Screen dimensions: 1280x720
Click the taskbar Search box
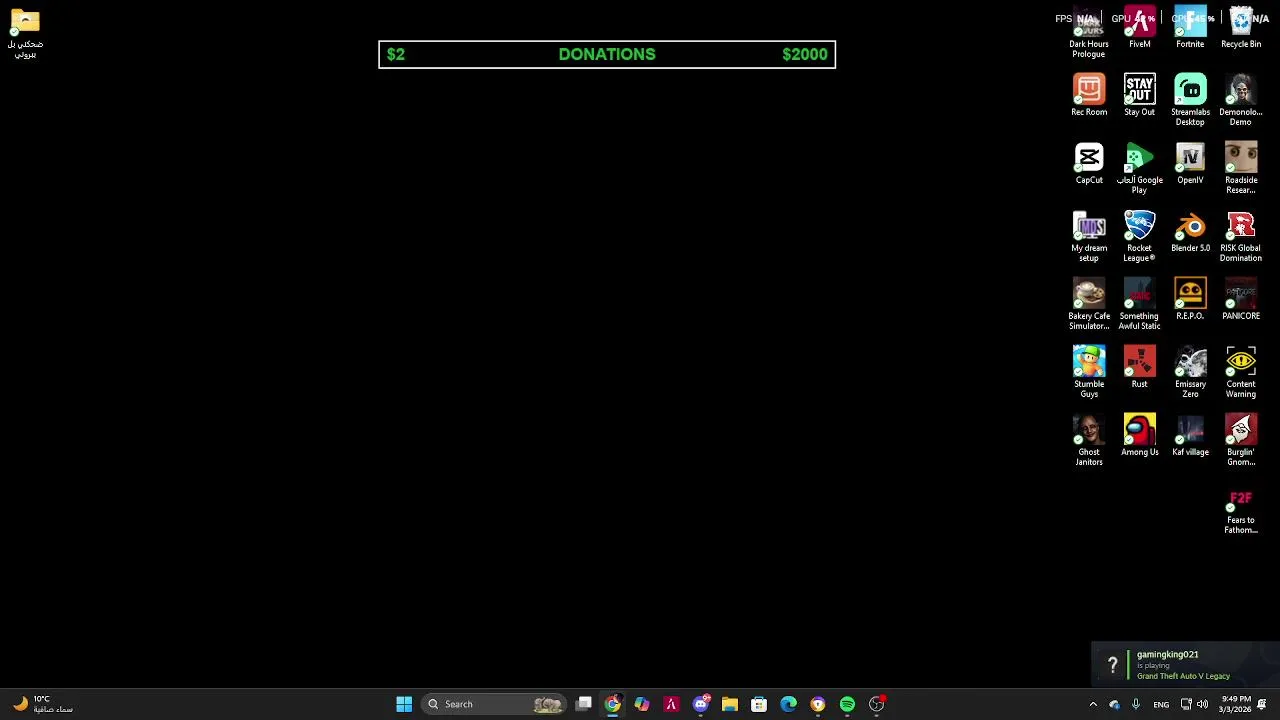494,704
